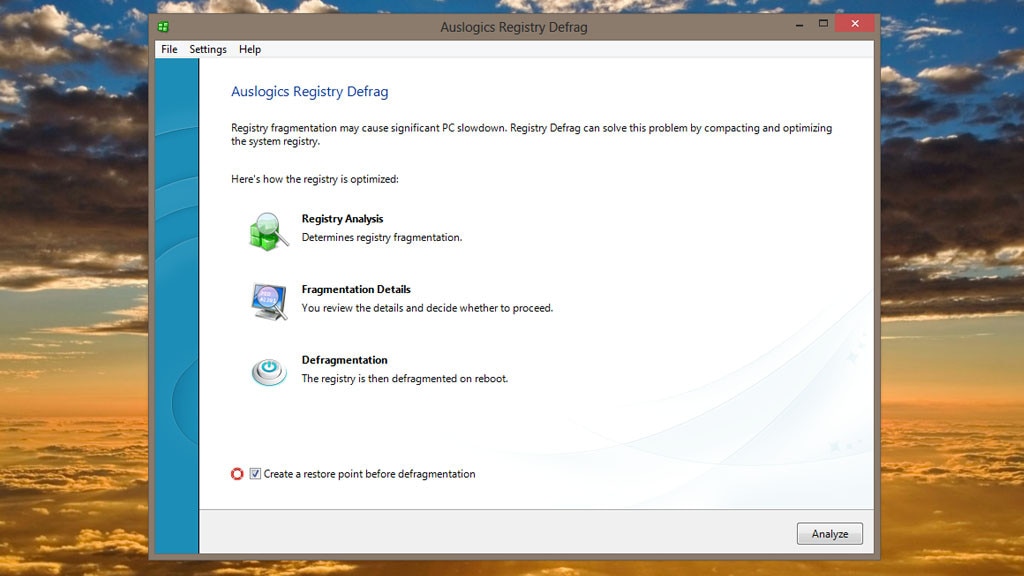The width and height of the screenshot is (1024, 576).
Task: Click 'The registry is then defragmented on reboot.'
Action: click(x=404, y=379)
